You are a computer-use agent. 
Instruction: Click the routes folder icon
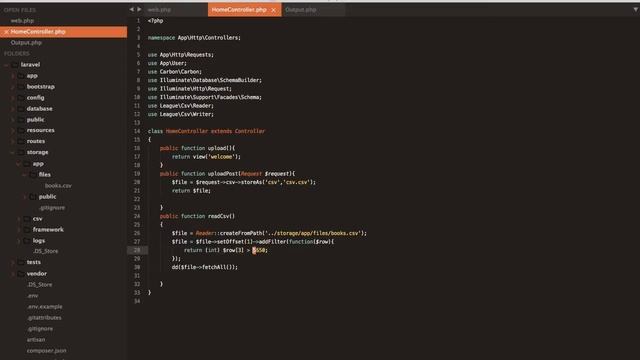tap(21, 141)
